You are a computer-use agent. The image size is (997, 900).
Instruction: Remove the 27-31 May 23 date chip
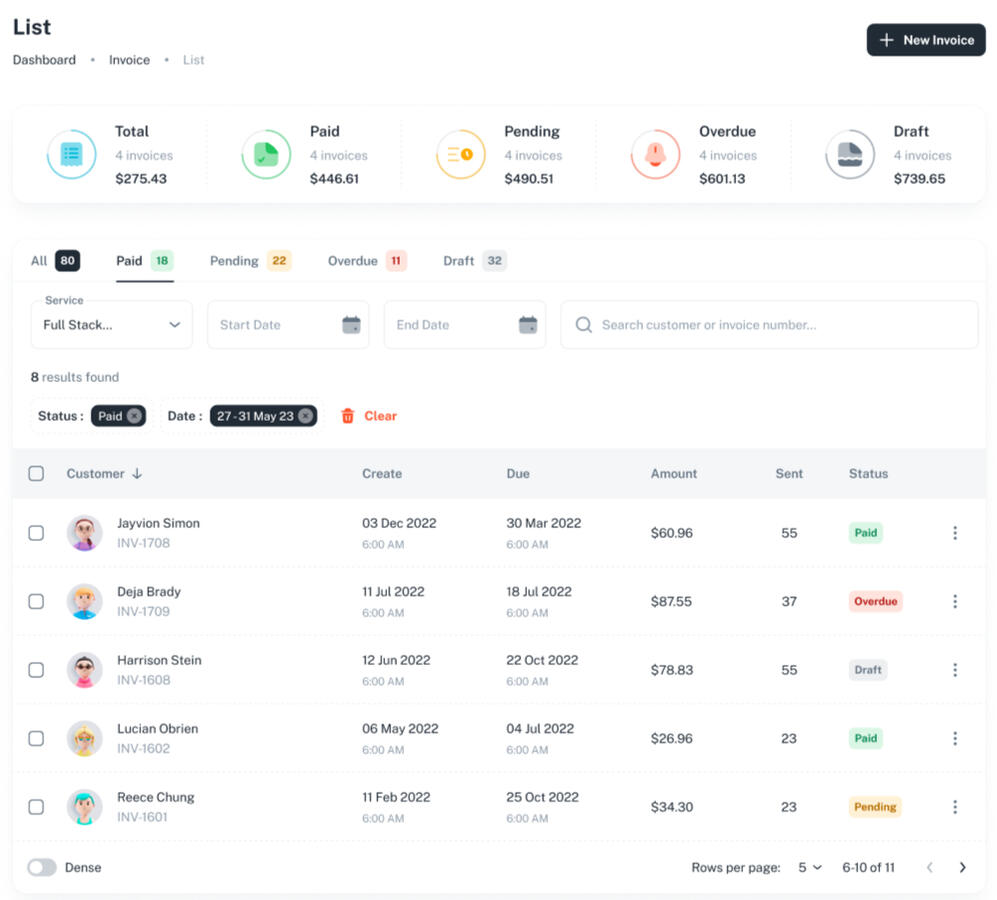point(305,416)
